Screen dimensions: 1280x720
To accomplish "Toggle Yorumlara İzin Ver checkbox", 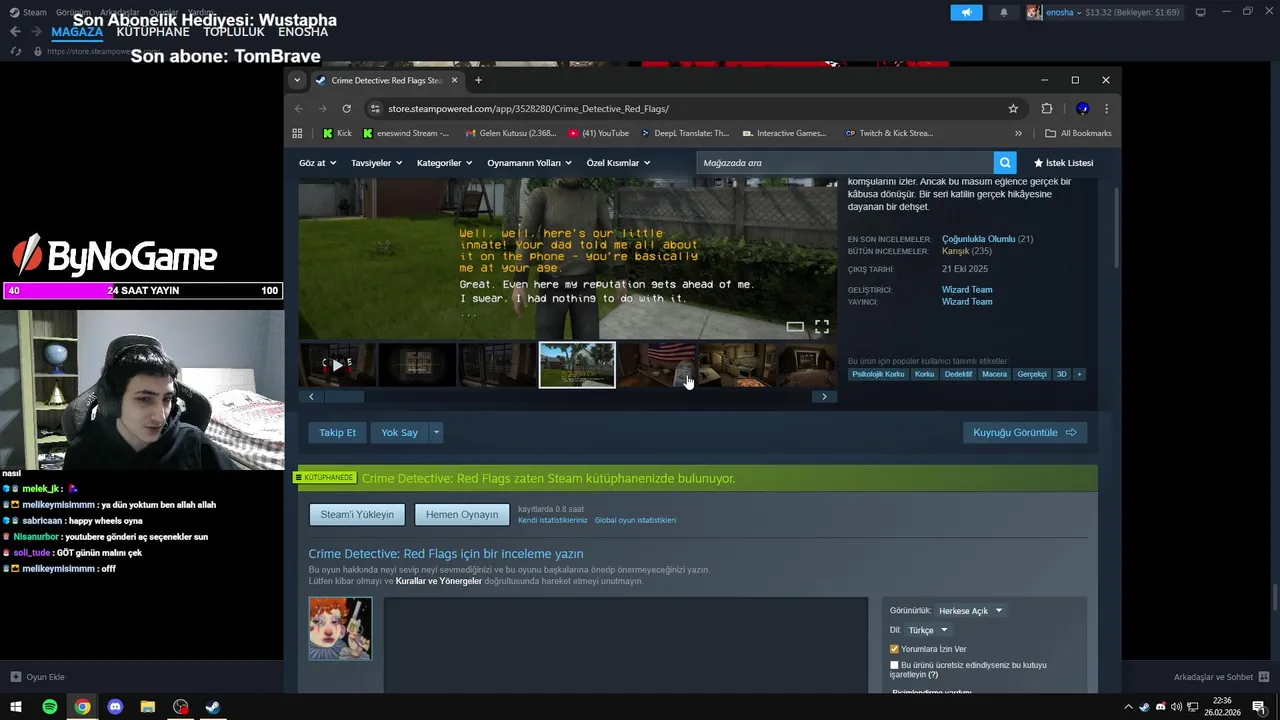I will point(894,649).
